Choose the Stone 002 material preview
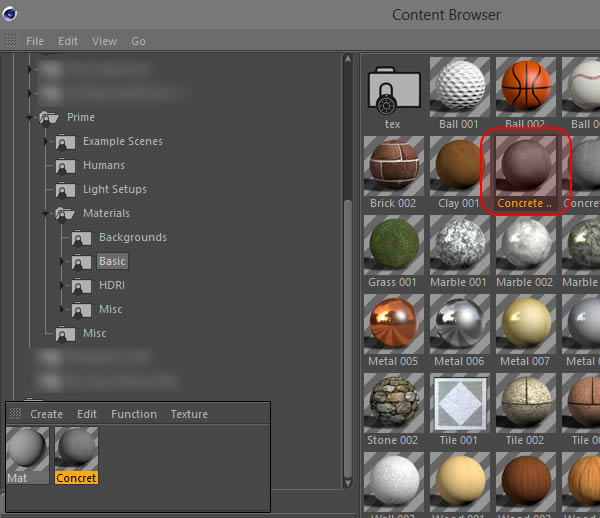 pyautogui.click(x=394, y=403)
